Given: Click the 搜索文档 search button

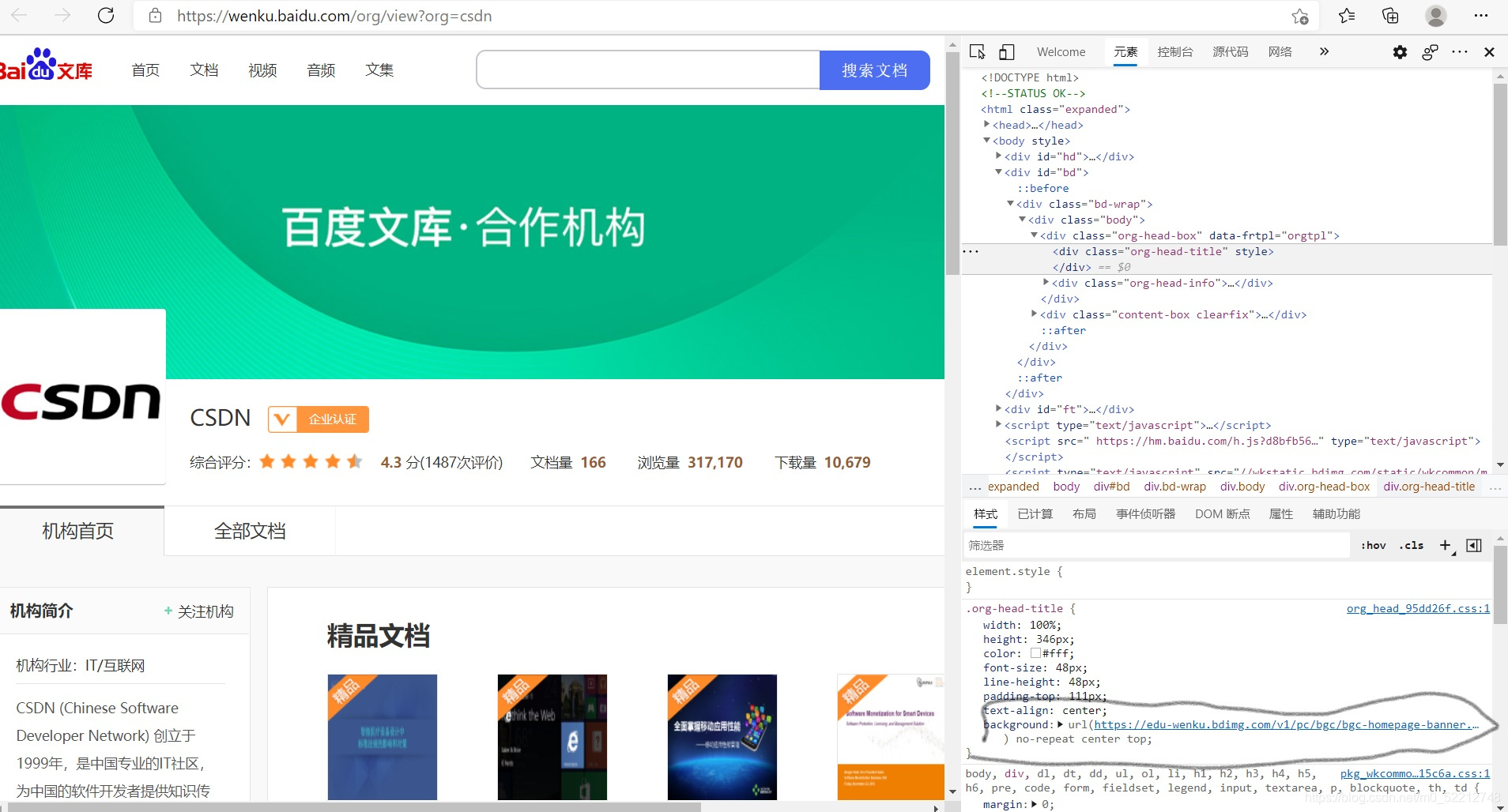Looking at the screenshot, I should [874, 70].
